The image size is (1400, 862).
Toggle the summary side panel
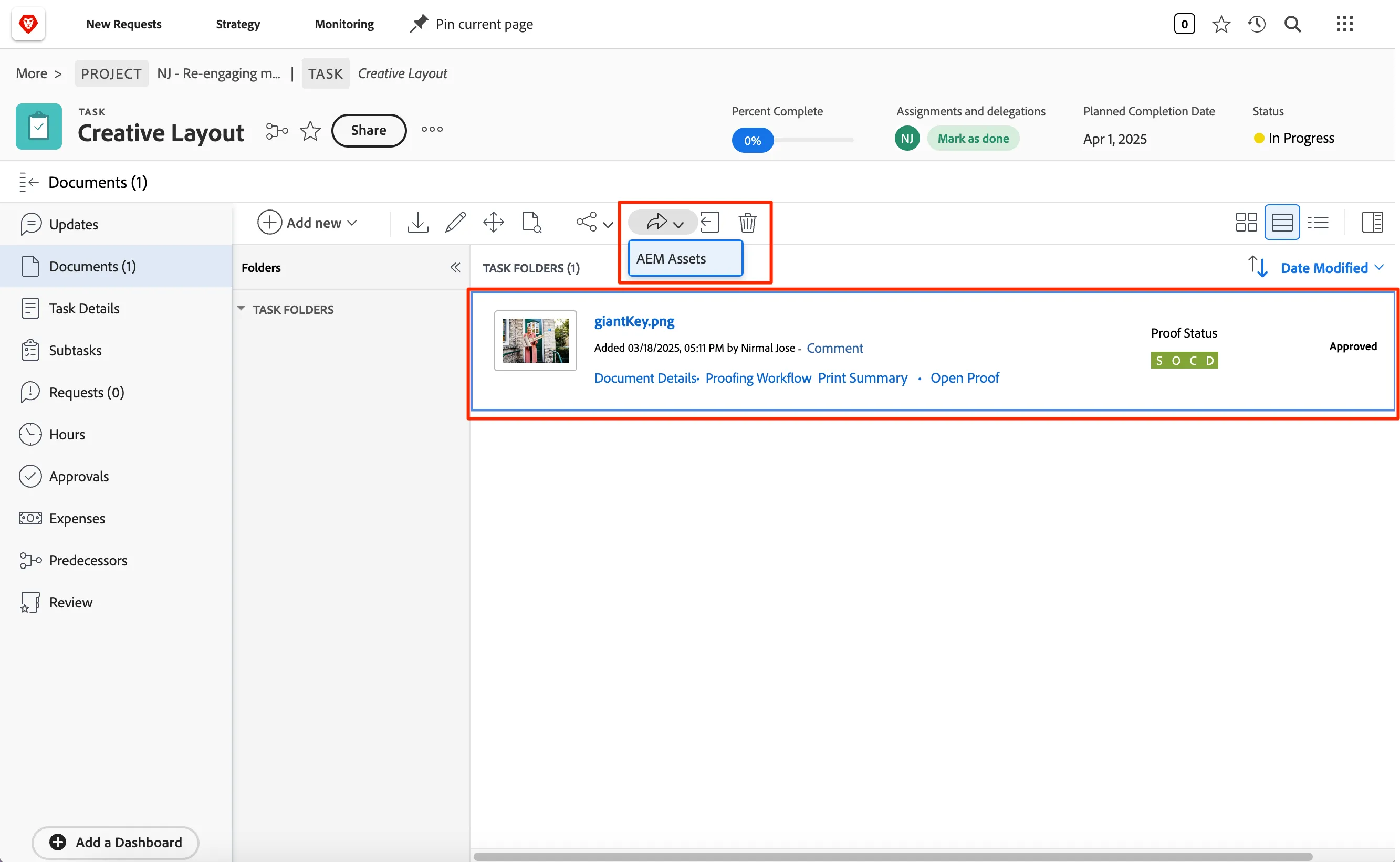[x=1372, y=223]
